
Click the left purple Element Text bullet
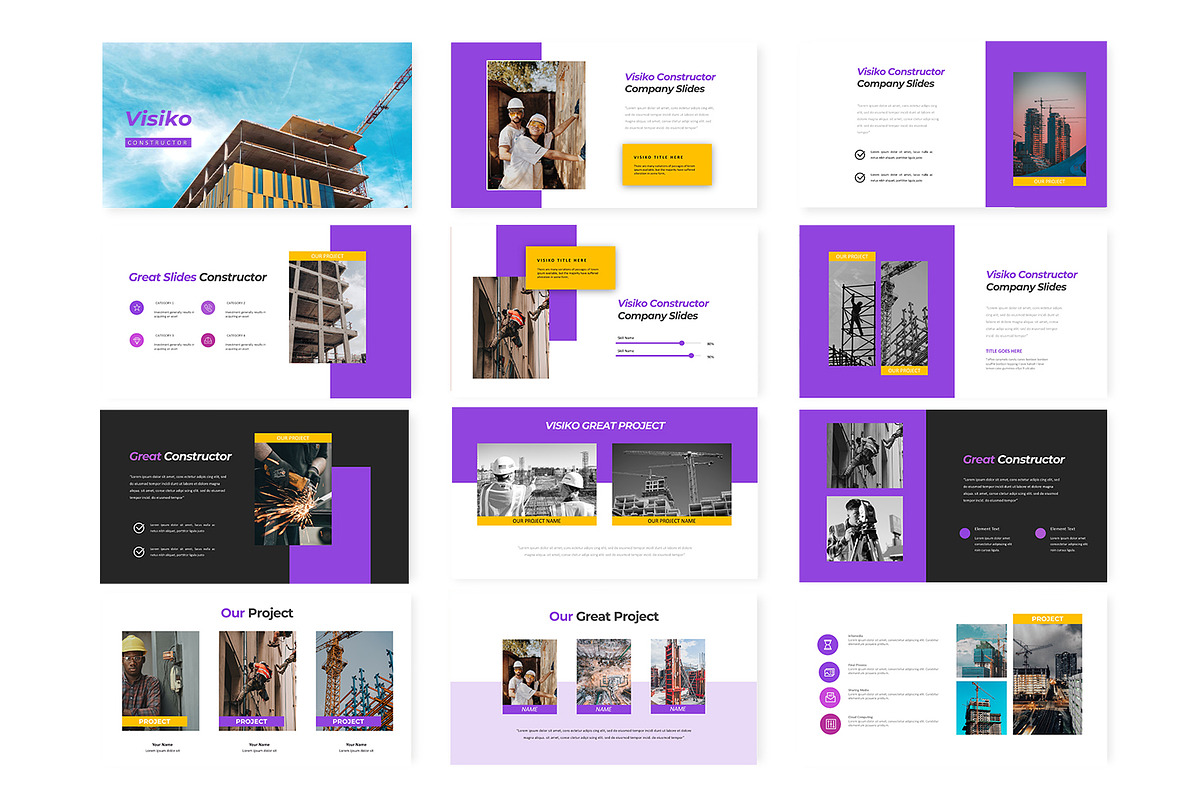(x=964, y=533)
